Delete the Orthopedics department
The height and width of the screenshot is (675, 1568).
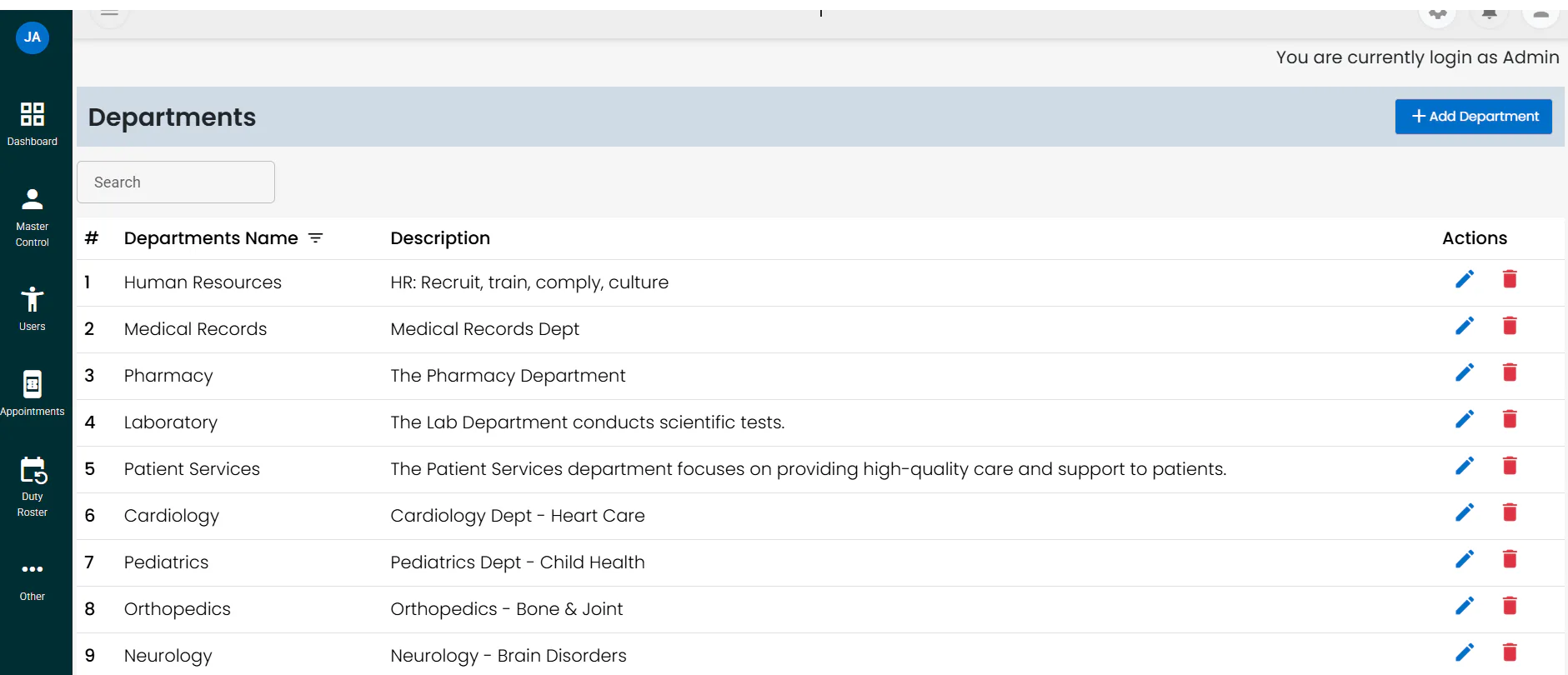point(1510,606)
